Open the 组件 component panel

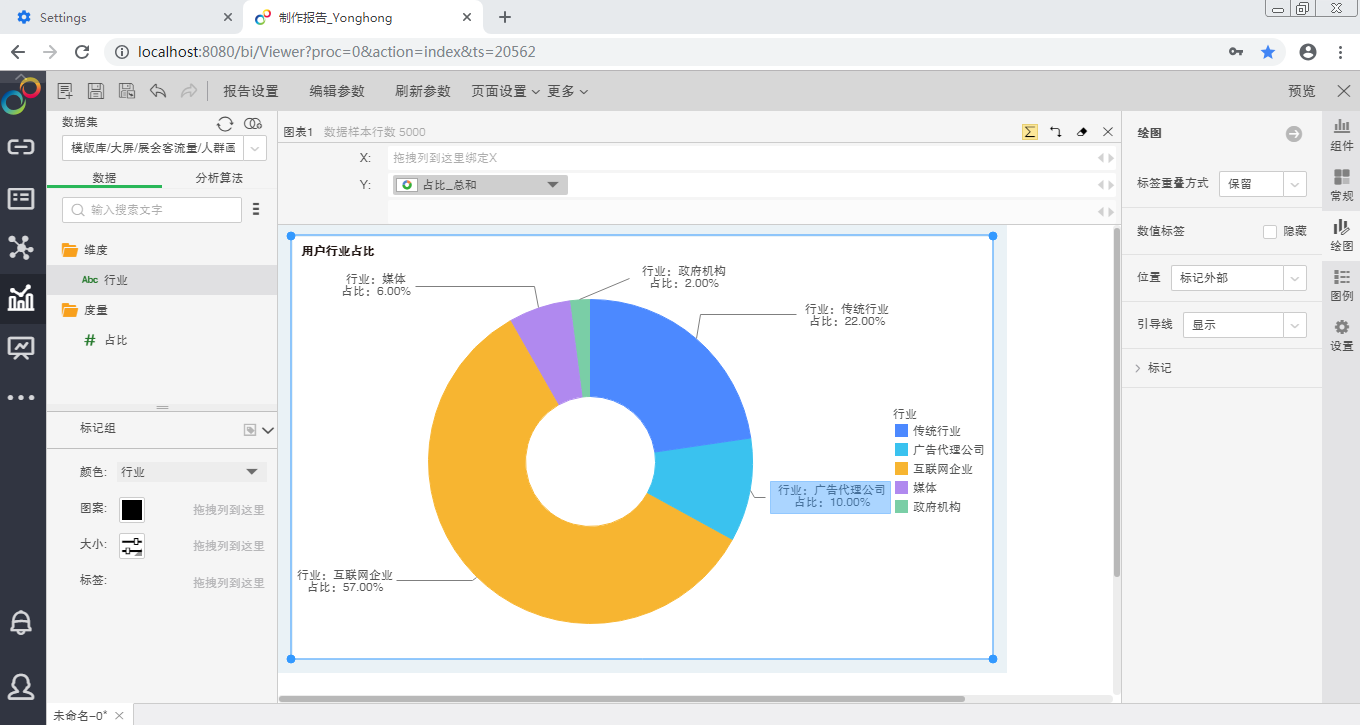1342,134
